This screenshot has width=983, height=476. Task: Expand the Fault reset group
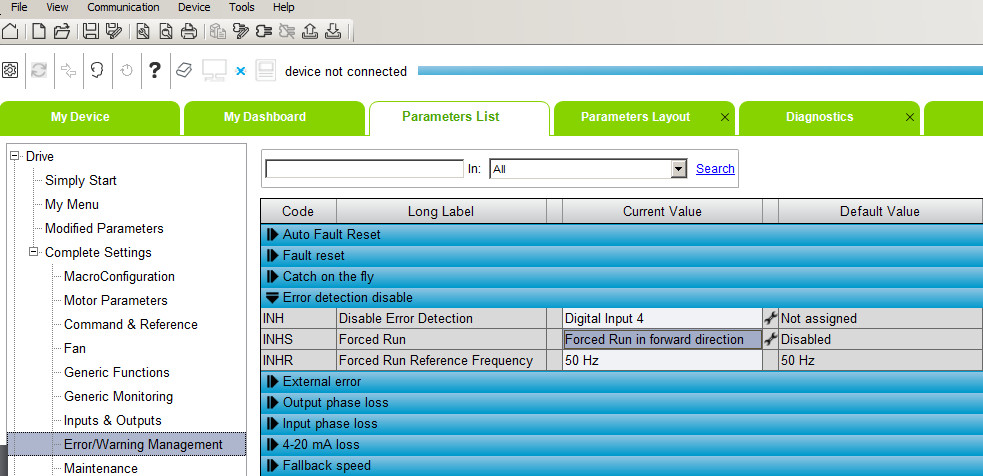click(x=272, y=256)
